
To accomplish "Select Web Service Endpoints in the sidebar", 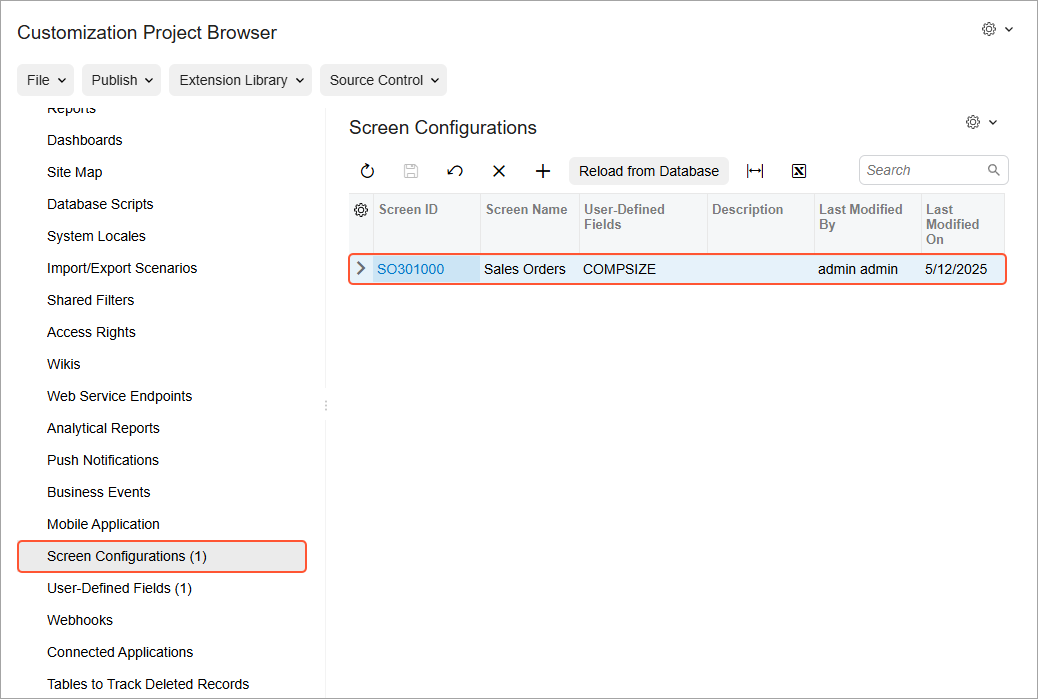I will pos(119,396).
